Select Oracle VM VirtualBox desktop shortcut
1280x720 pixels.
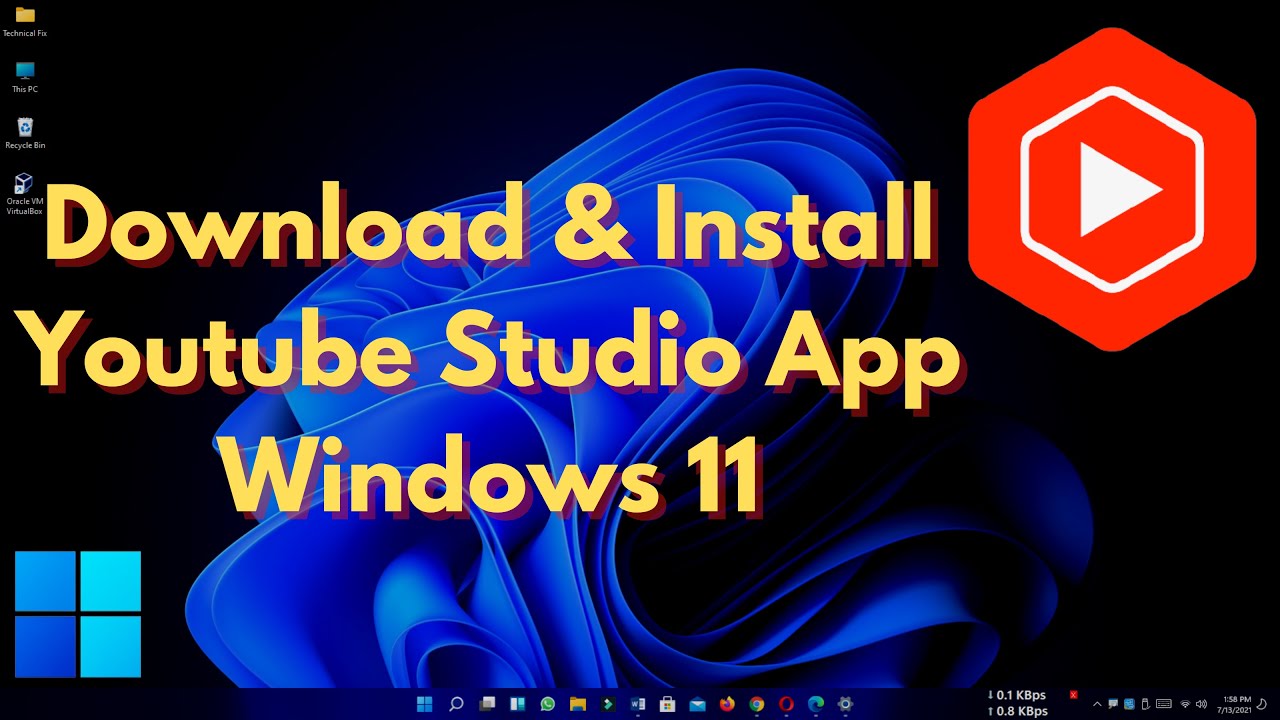point(25,194)
